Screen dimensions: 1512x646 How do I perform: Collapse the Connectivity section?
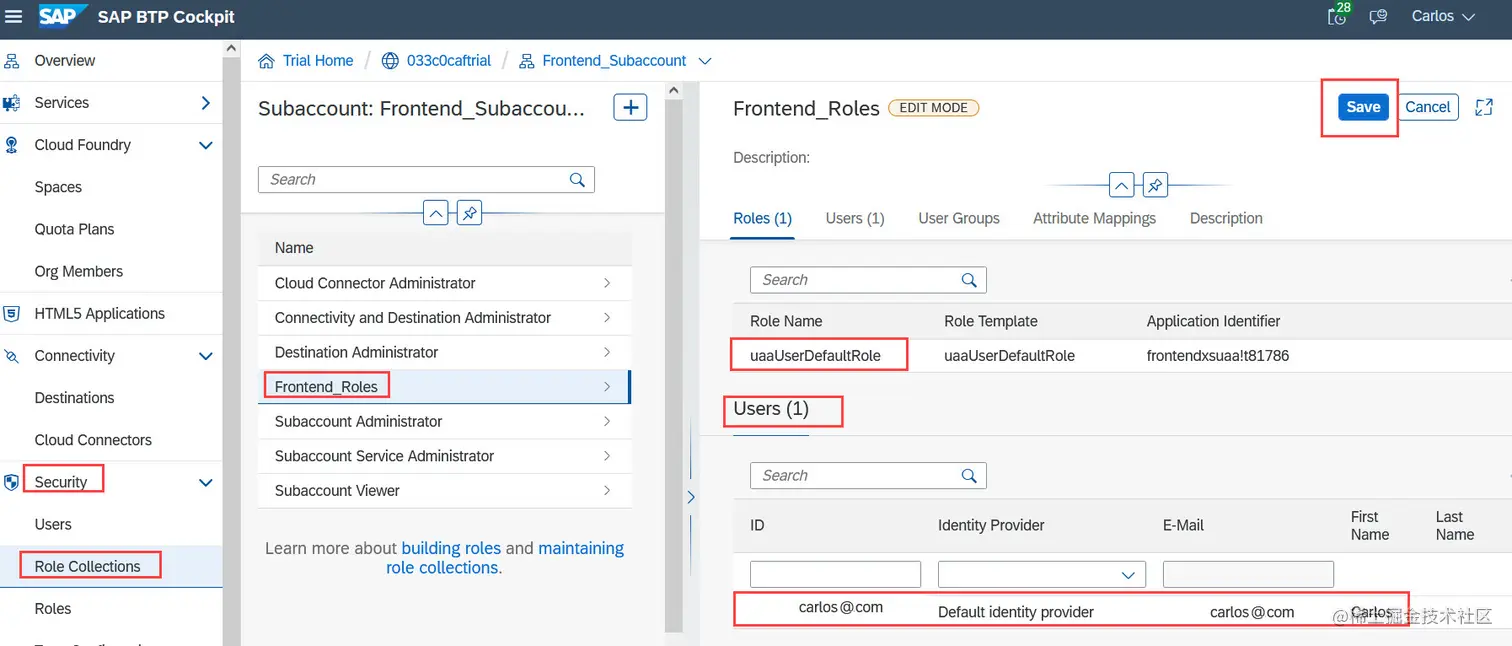pyautogui.click(x=205, y=356)
